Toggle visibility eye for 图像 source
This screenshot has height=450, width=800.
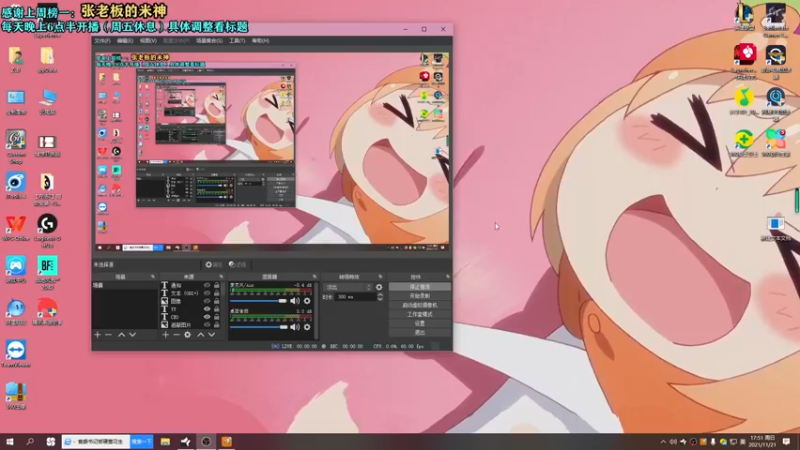coord(207,301)
